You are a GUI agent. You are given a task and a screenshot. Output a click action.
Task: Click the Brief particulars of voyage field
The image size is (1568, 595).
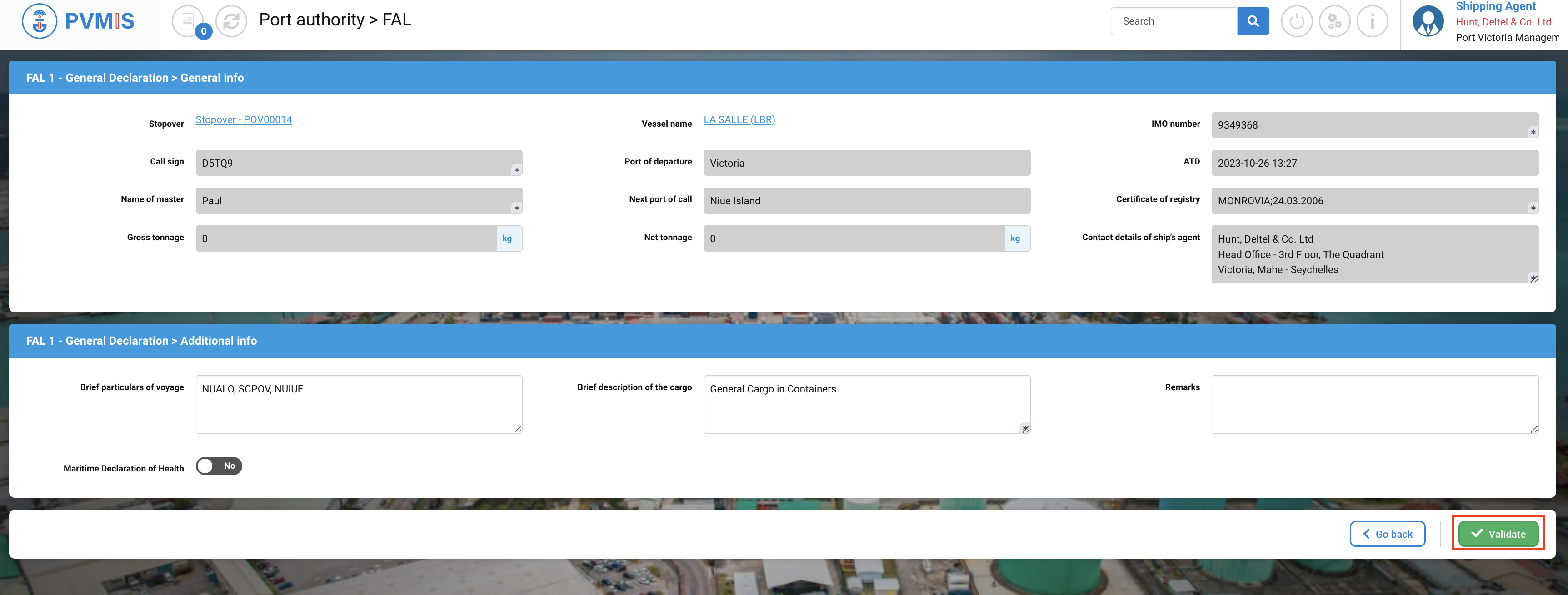click(x=359, y=404)
